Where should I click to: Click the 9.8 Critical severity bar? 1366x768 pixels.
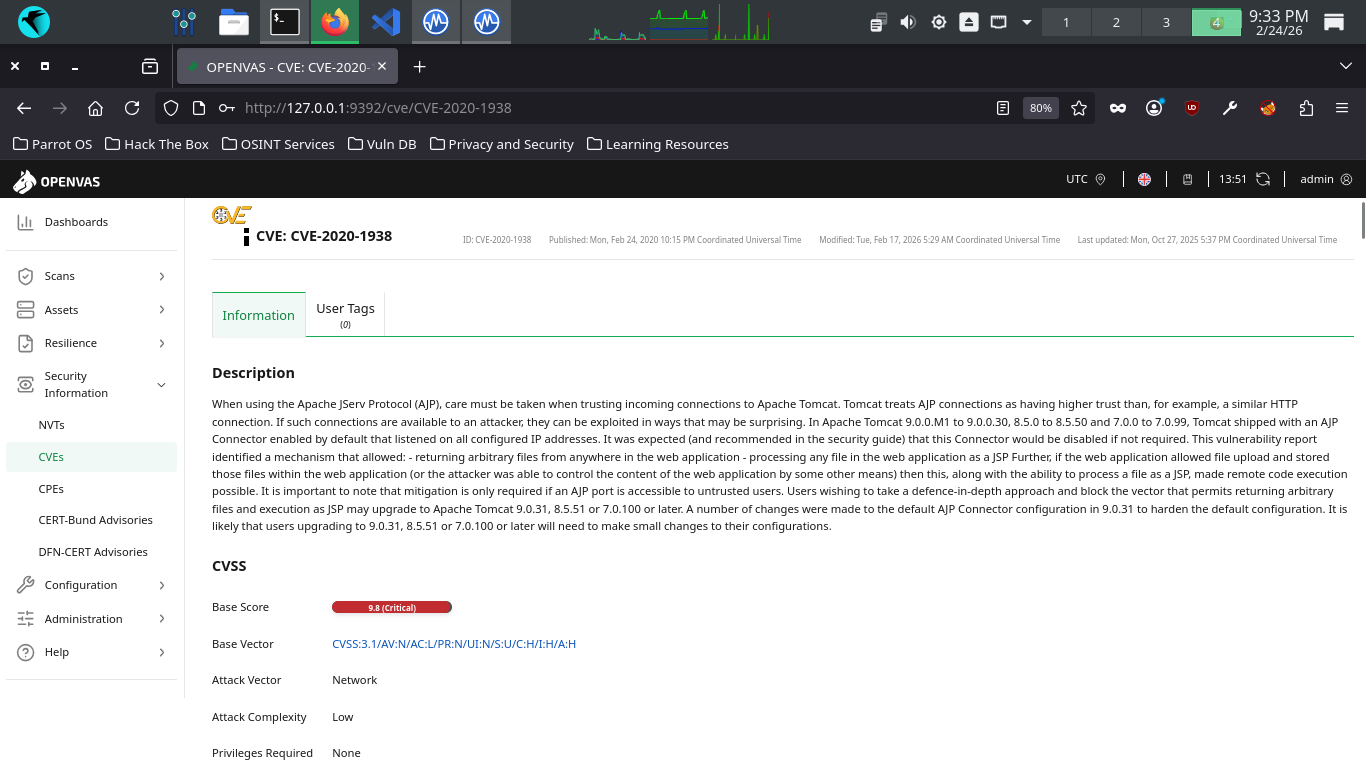click(x=392, y=607)
